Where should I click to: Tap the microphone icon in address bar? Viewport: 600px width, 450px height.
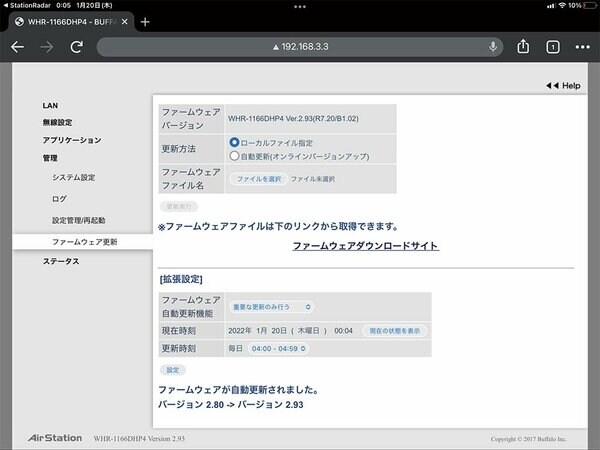click(493, 46)
